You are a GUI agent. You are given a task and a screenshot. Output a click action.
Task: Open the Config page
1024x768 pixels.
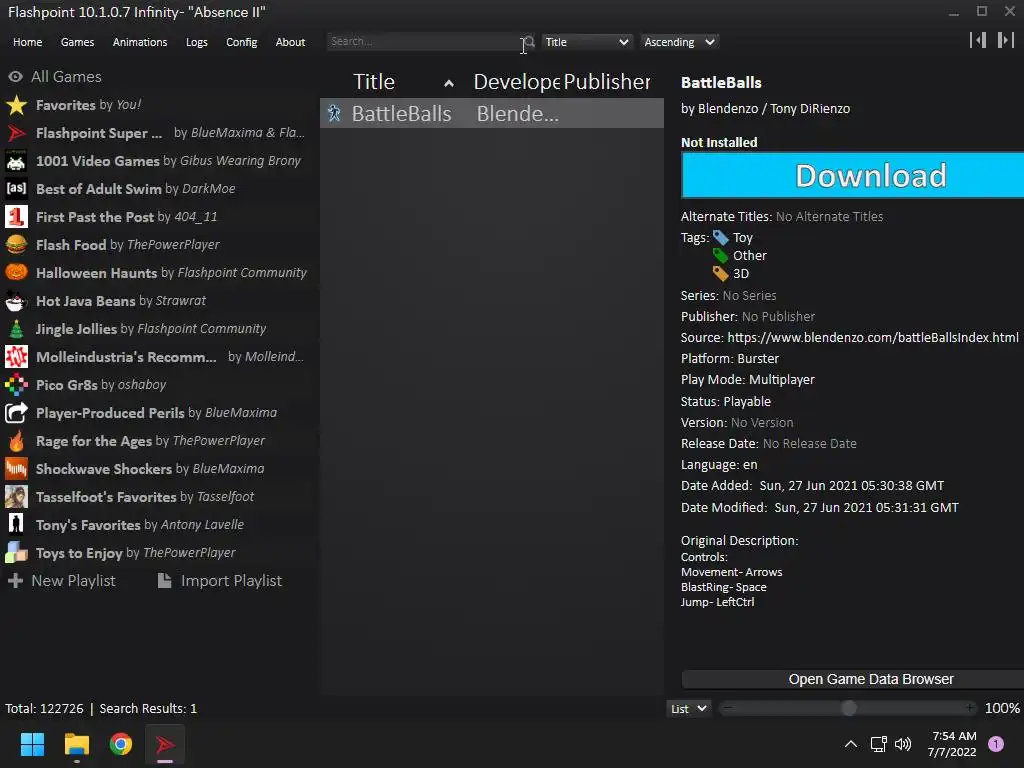click(242, 42)
